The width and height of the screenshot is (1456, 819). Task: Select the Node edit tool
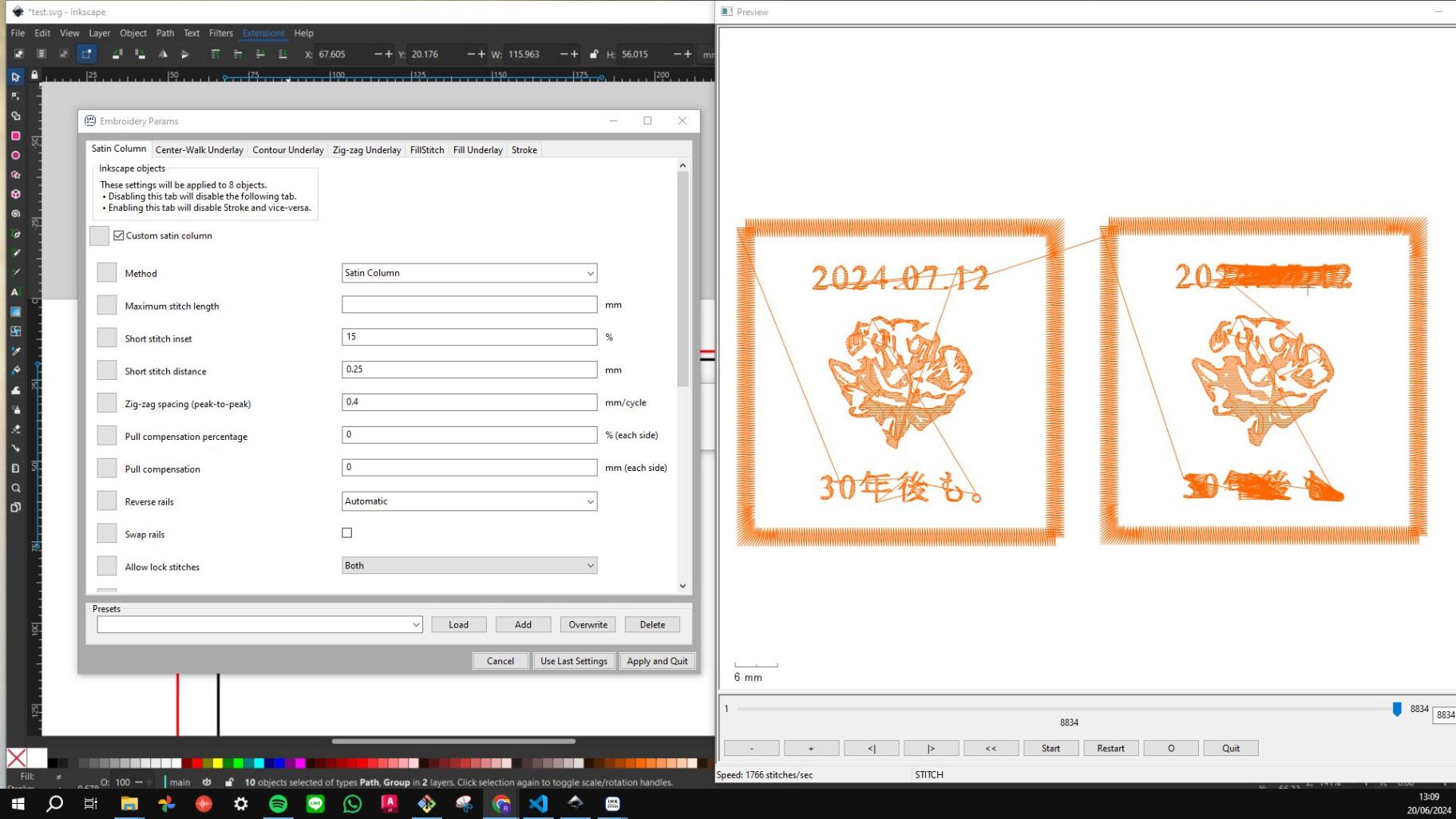click(15, 97)
